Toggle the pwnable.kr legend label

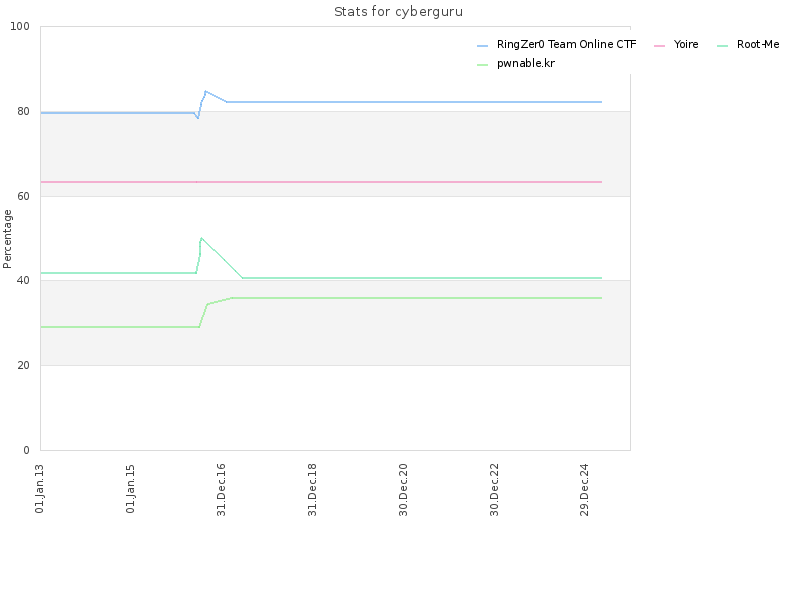click(x=526, y=63)
